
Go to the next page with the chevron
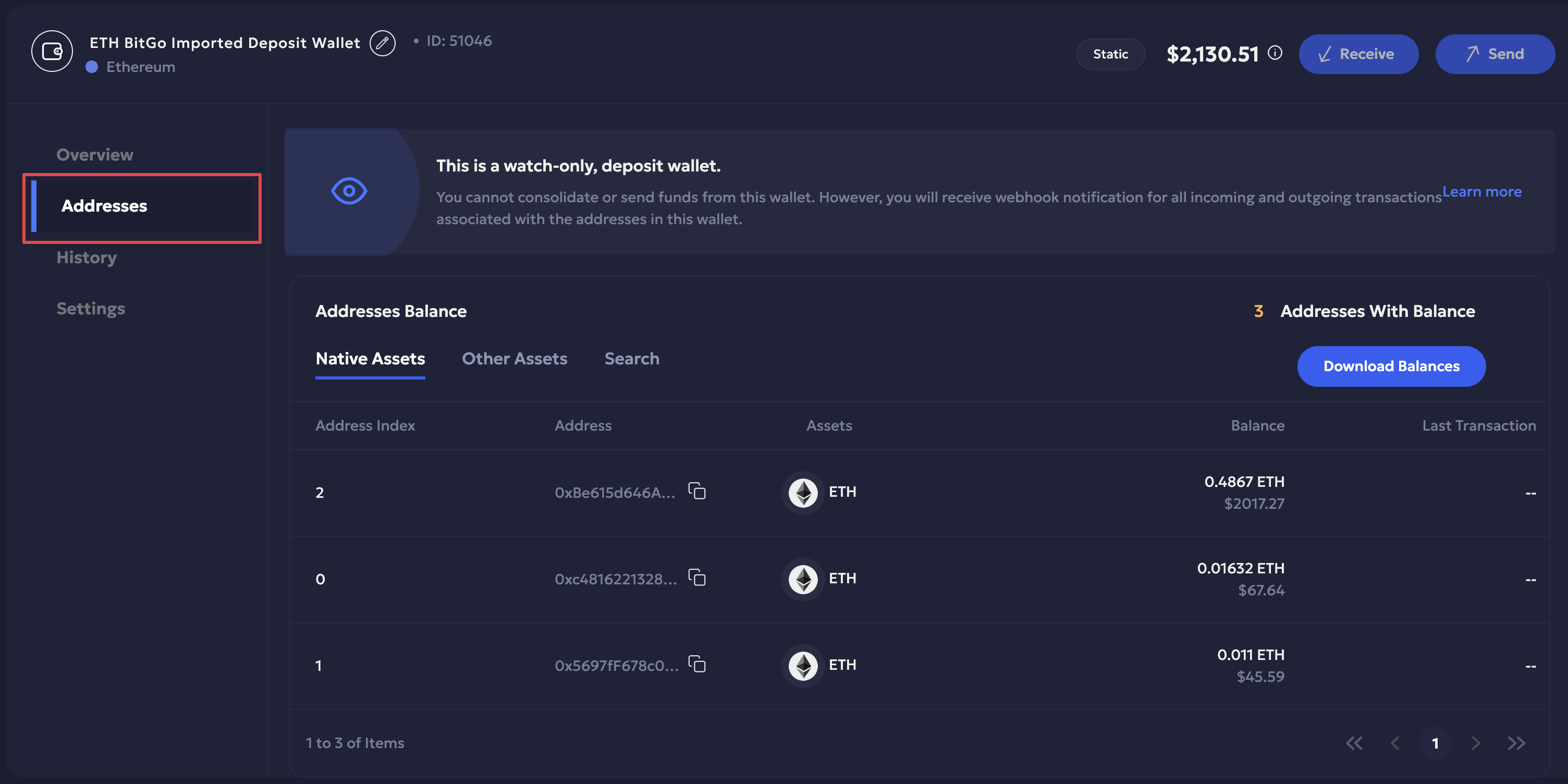click(1476, 743)
